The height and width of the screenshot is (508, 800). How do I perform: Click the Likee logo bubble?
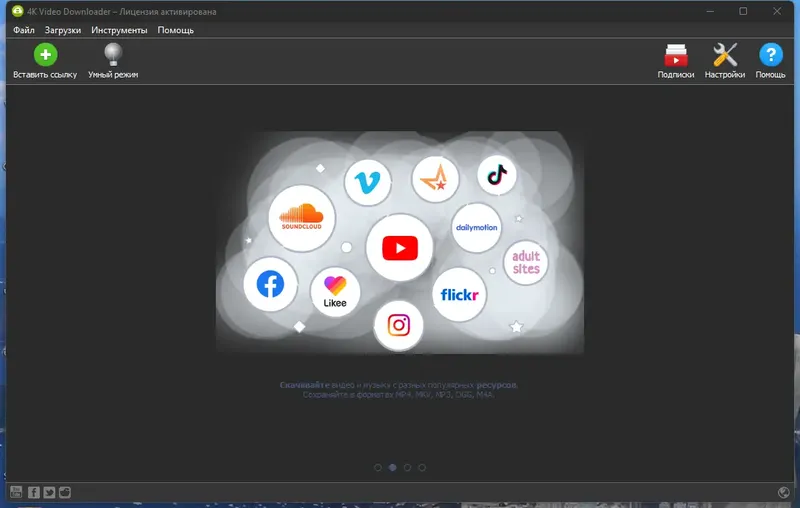(x=335, y=292)
